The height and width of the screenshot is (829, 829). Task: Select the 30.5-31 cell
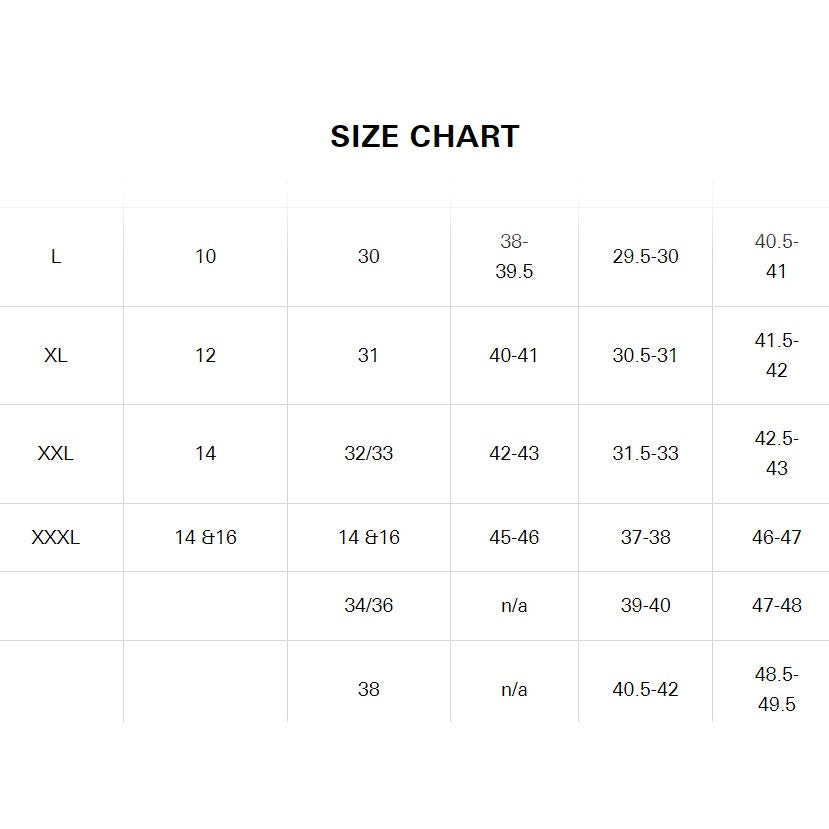click(x=645, y=355)
